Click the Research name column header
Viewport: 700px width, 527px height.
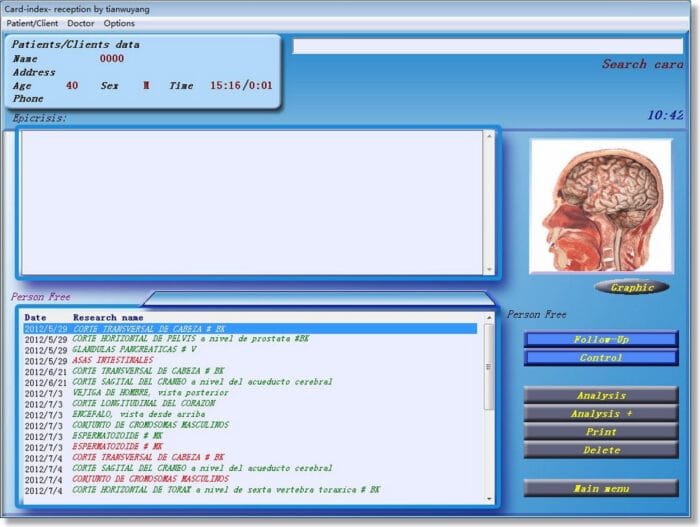(x=108, y=318)
